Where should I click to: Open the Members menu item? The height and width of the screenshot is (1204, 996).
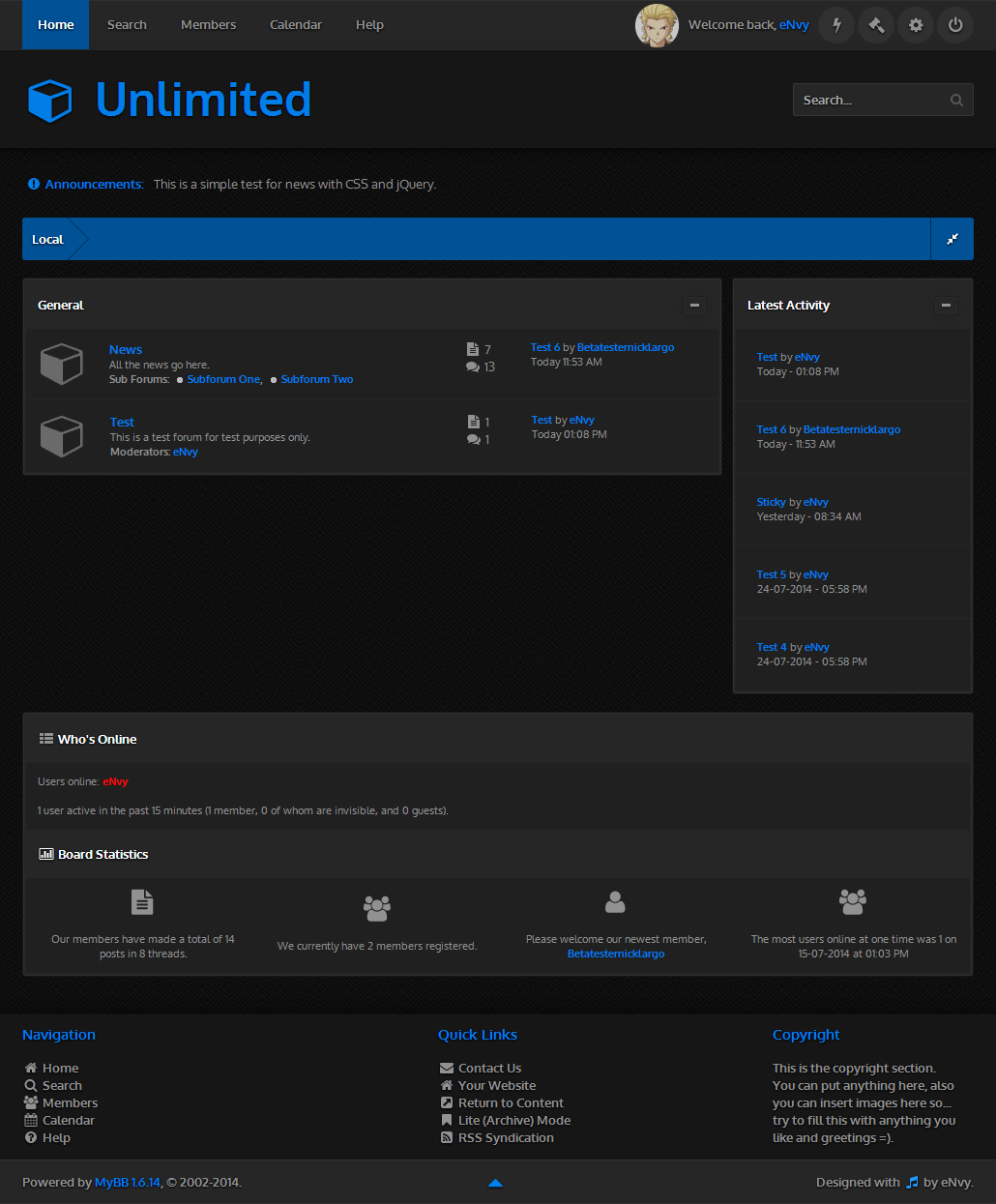click(x=208, y=25)
